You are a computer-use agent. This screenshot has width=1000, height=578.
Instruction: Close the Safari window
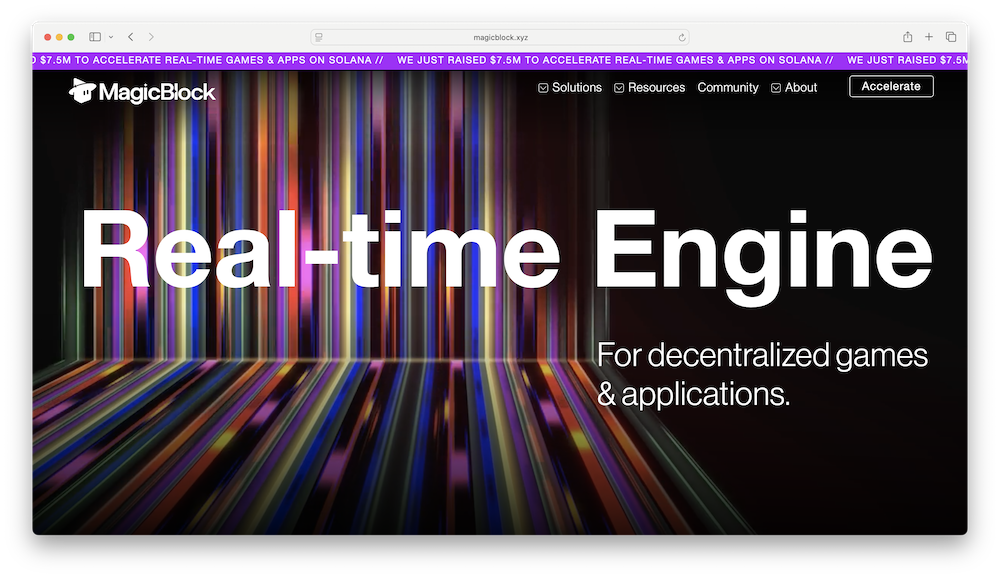point(47,37)
